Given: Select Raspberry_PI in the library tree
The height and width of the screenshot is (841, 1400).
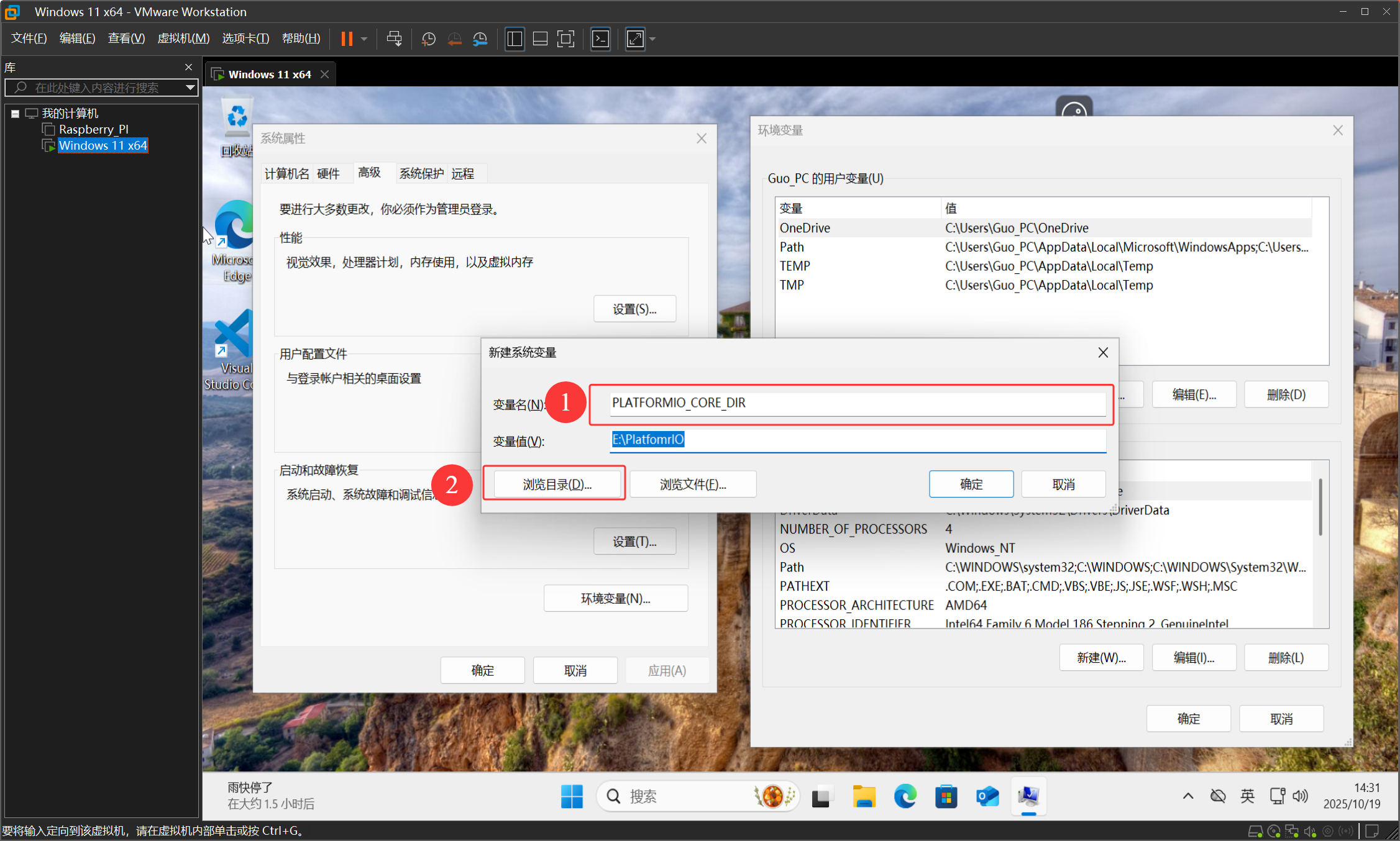Looking at the screenshot, I should (x=94, y=129).
